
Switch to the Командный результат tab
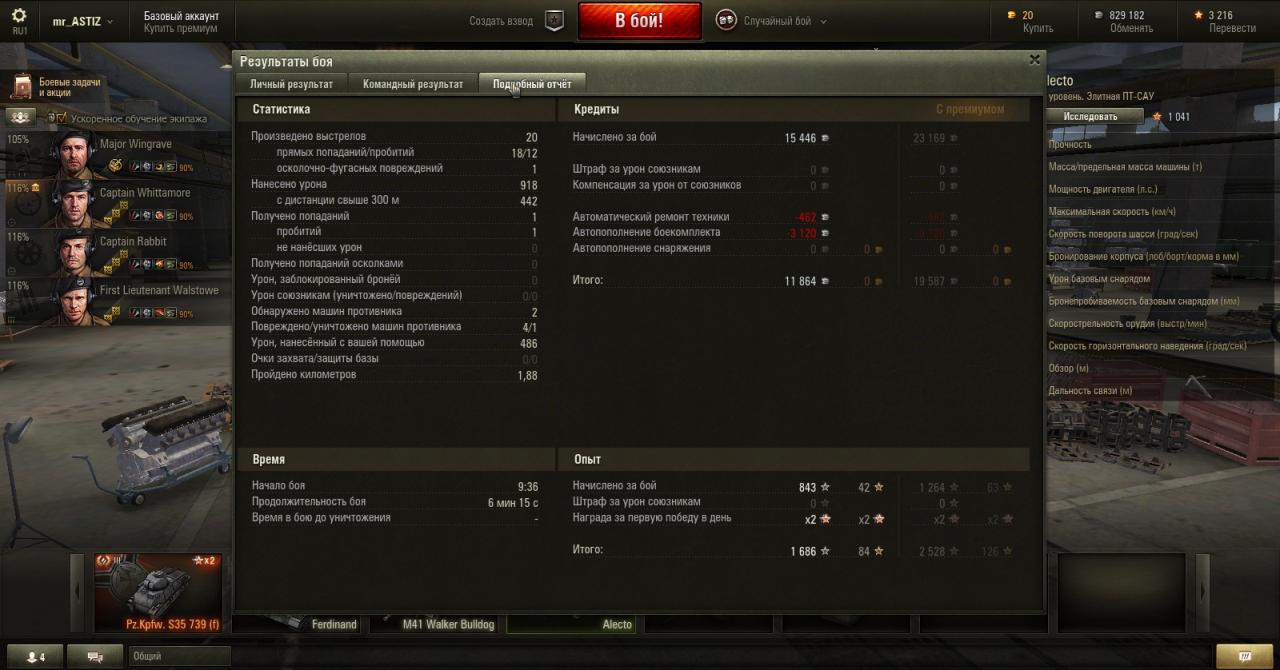coord(413,84)
